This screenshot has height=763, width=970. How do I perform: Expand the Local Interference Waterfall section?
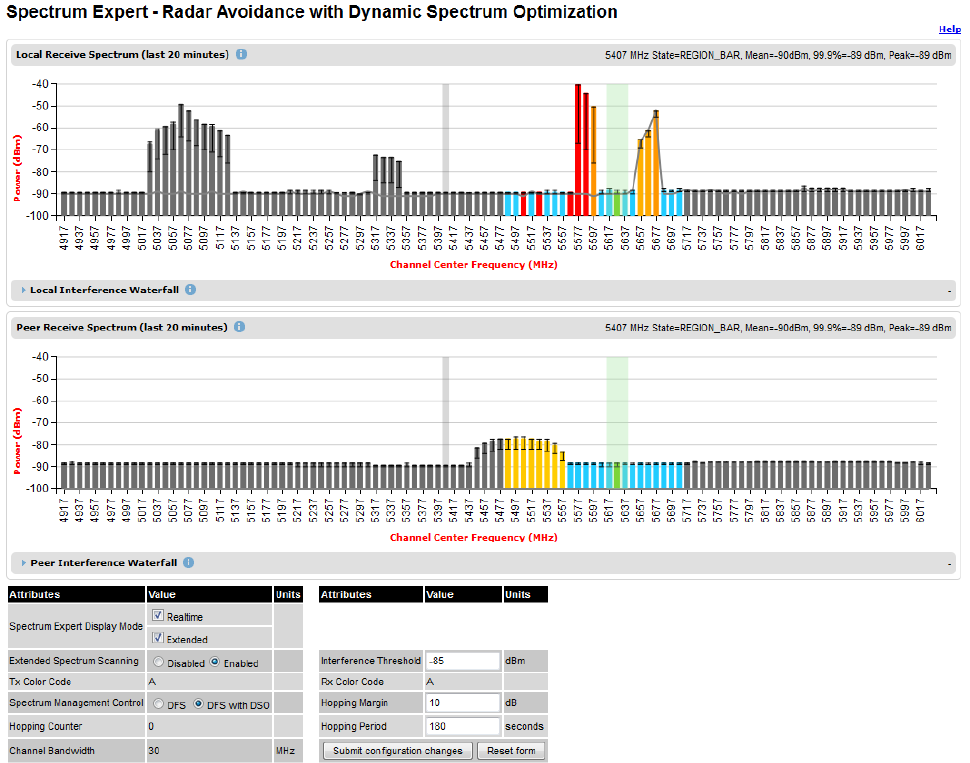24,290
